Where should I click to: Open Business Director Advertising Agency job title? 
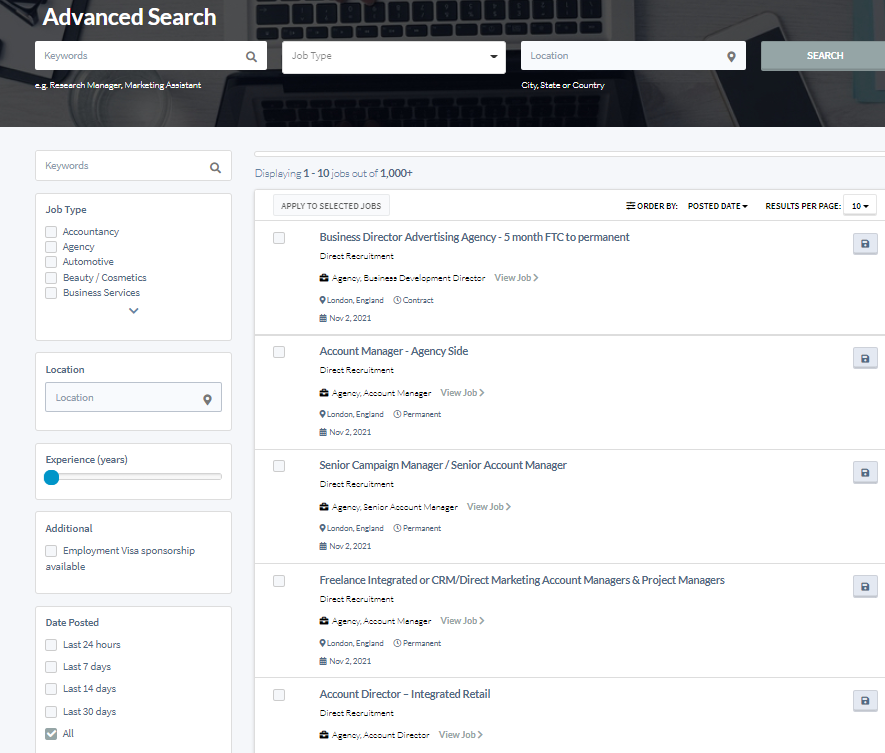474,237
